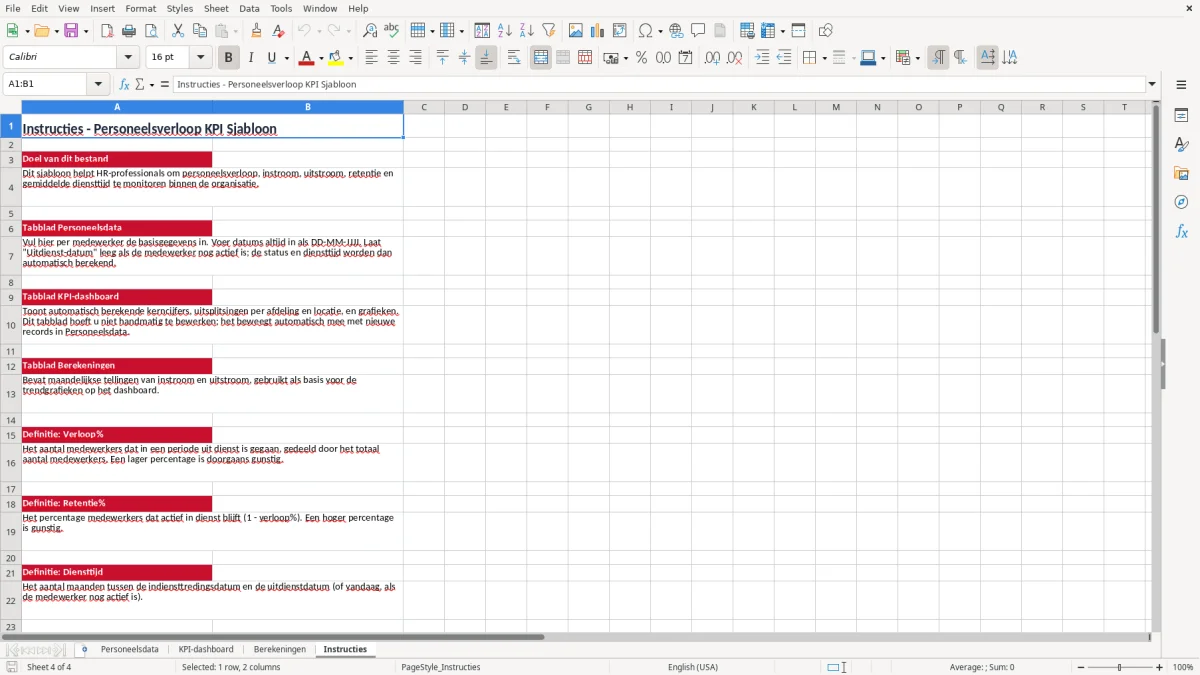Screen dimensions: 1200x675
Task: Click Sort Descending icon
Action: point(527,31)
